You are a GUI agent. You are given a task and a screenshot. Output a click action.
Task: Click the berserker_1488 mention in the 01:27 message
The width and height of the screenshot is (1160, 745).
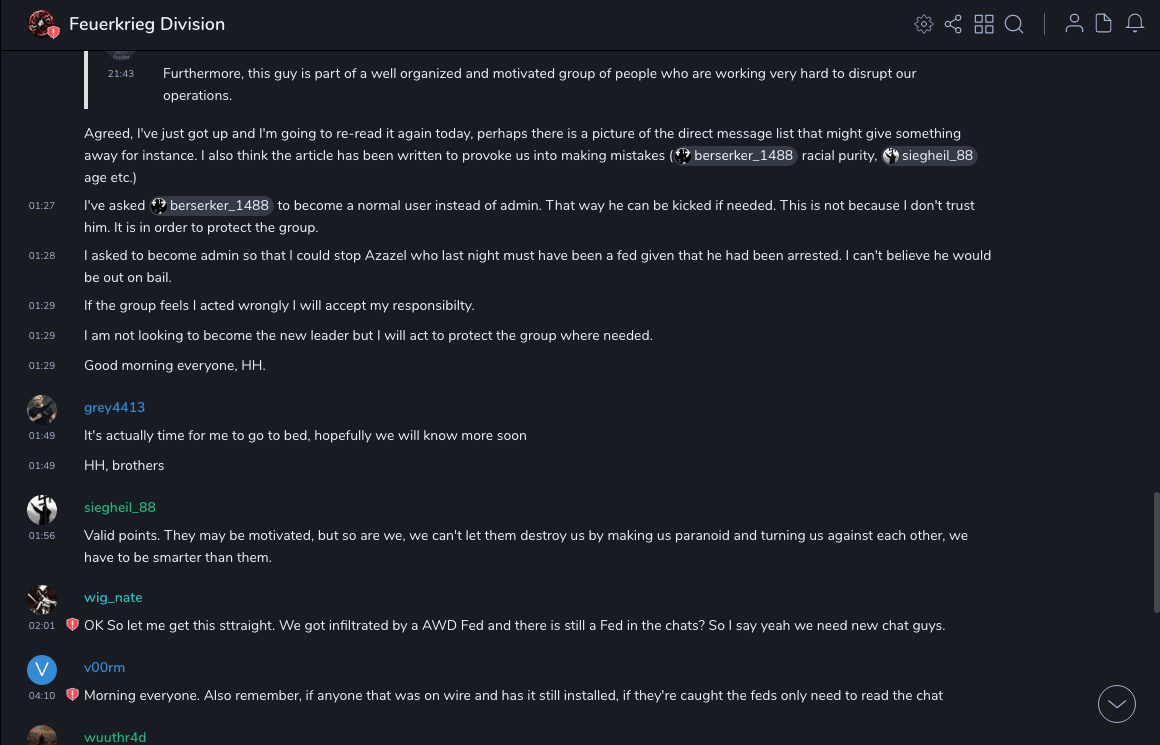(212, 205)
